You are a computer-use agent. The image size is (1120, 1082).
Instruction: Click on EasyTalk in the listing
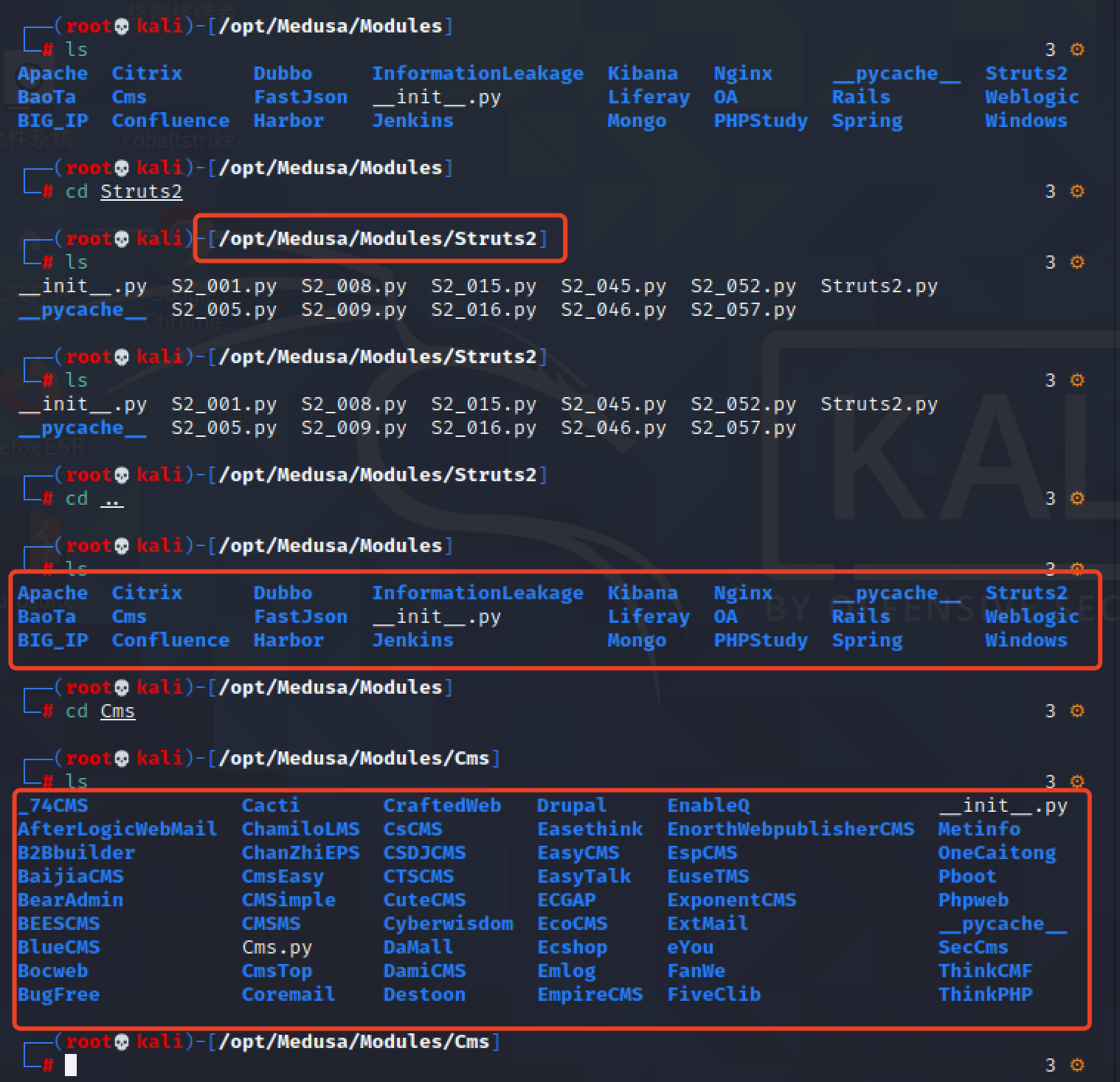[x=584, y=877]
